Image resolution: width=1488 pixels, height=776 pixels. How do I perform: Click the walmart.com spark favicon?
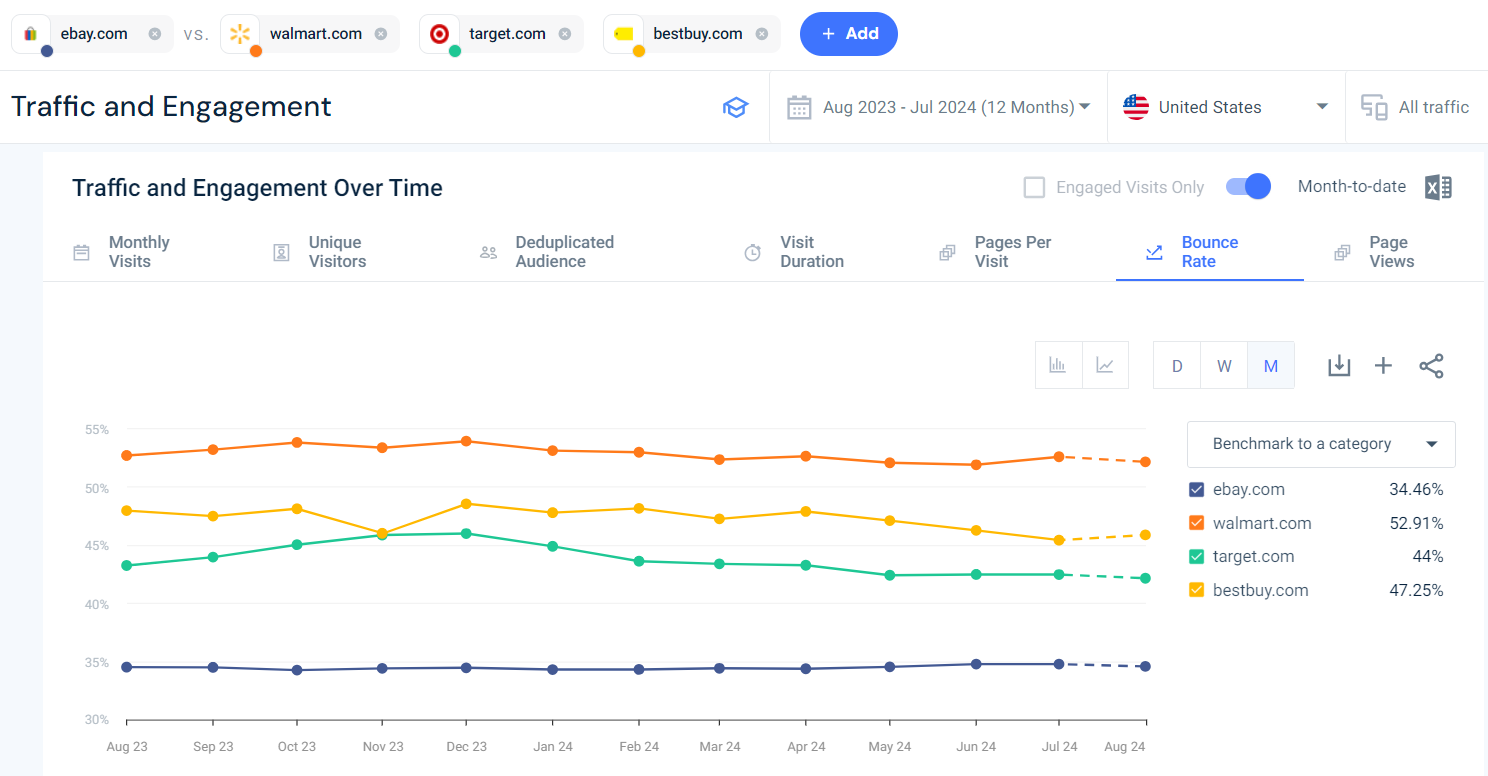coord(239,34)
